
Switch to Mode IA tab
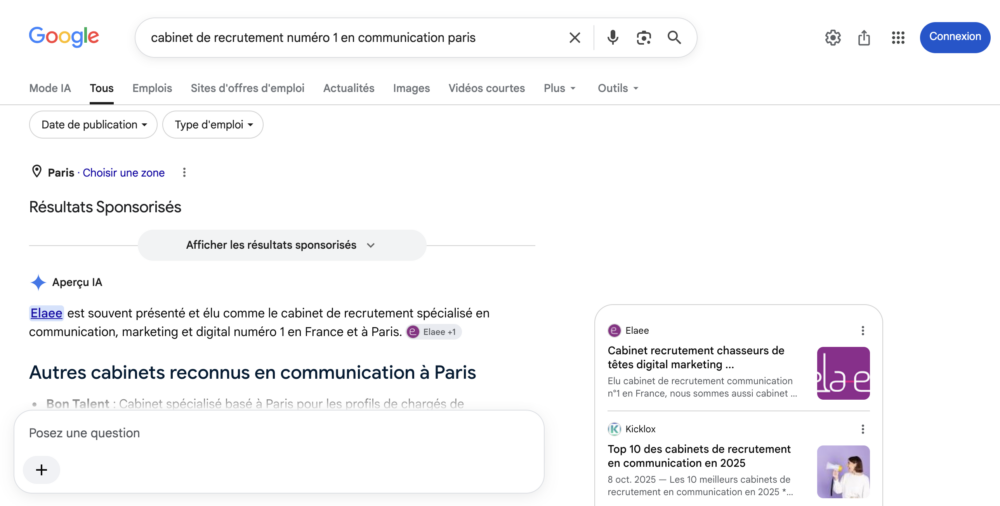50,88
